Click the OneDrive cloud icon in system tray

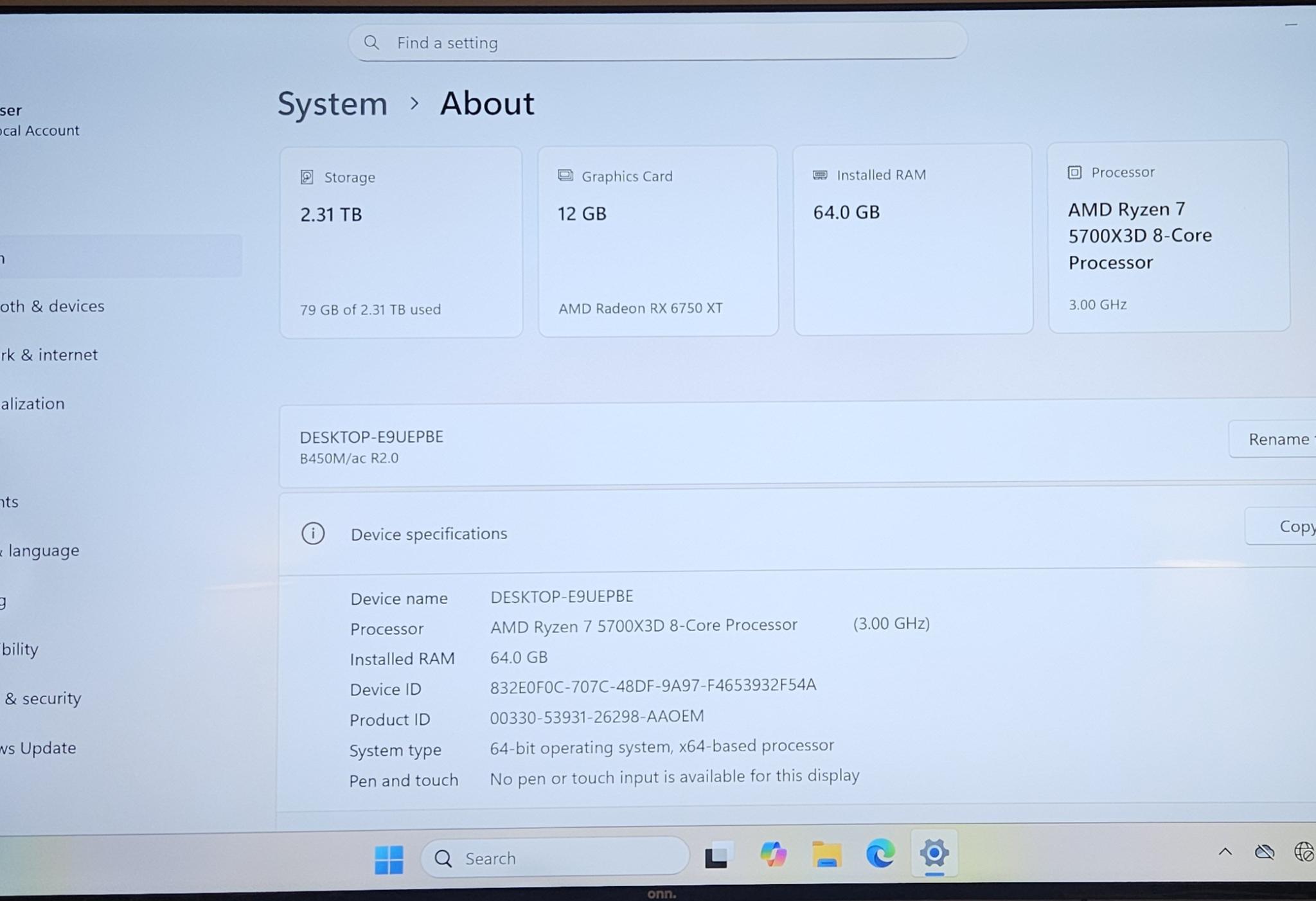[1263, 852]
